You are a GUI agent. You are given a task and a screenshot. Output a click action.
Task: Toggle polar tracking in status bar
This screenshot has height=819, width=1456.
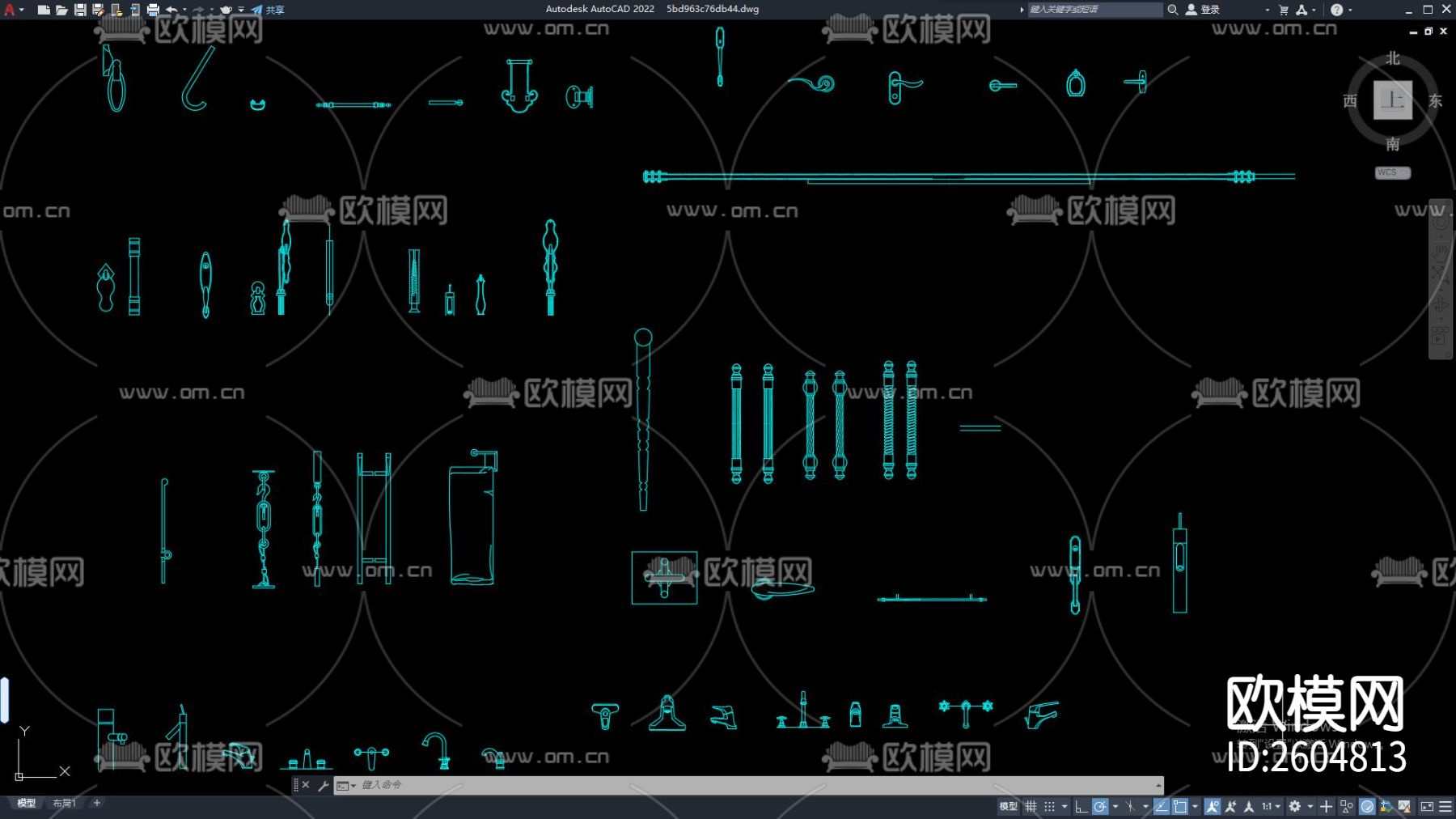(1099, 806)
